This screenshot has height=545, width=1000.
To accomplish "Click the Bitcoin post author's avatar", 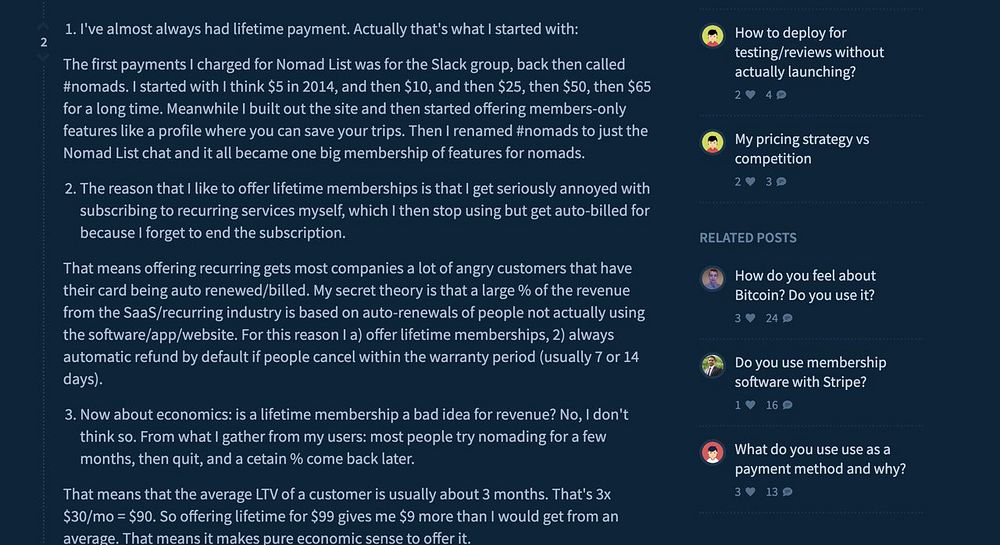I will coord(712,279).
